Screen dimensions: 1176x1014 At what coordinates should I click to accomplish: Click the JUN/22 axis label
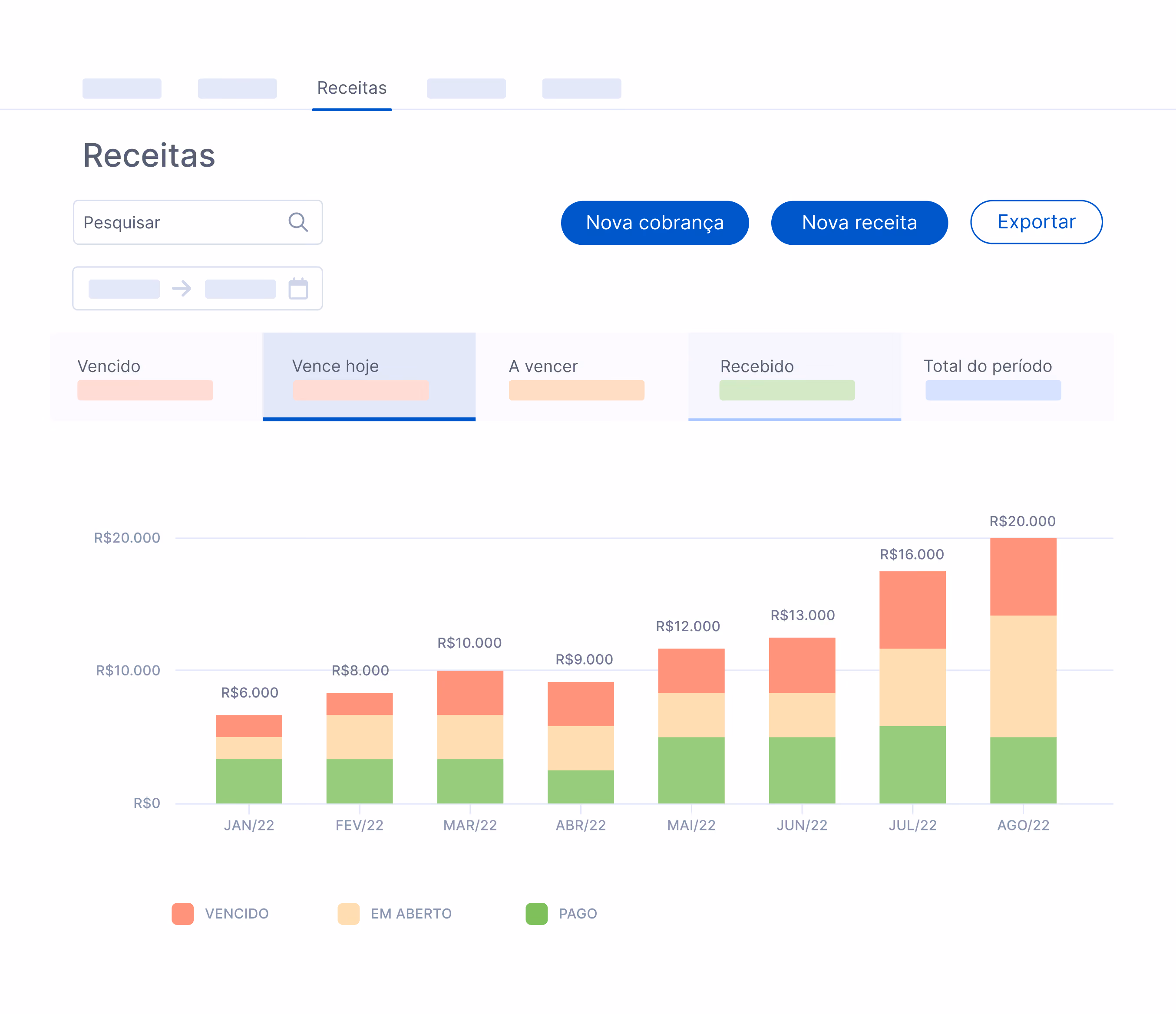coord(802,825)
